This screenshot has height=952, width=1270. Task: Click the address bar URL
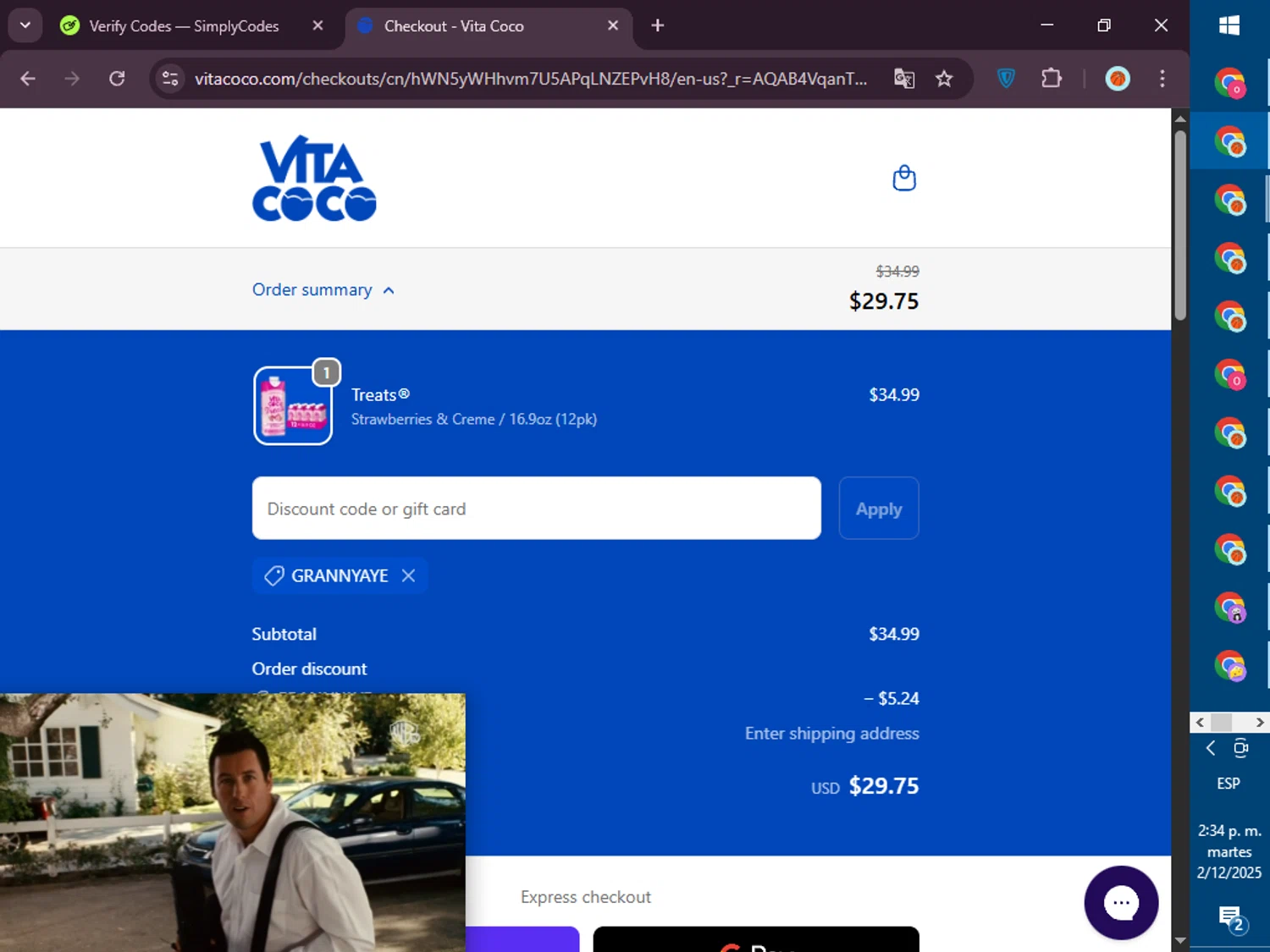tap(531, 79)
